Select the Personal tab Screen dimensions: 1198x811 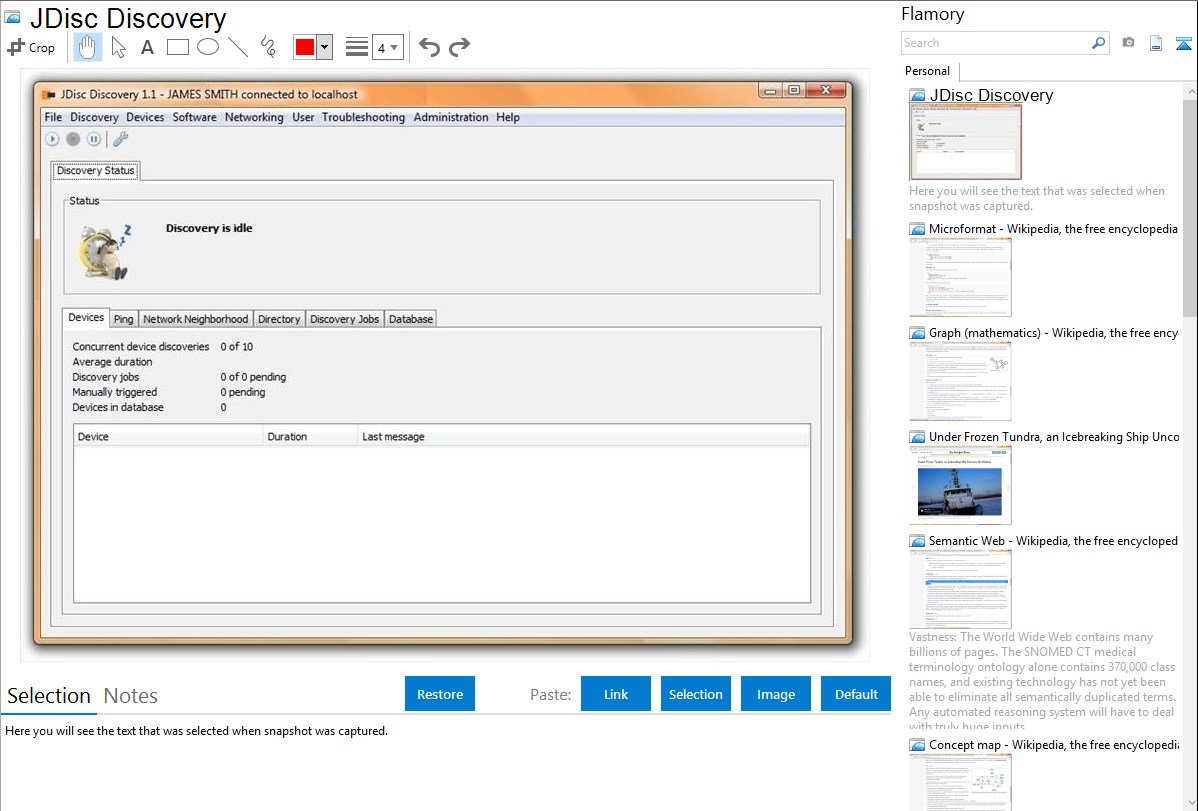click(928, 71)
